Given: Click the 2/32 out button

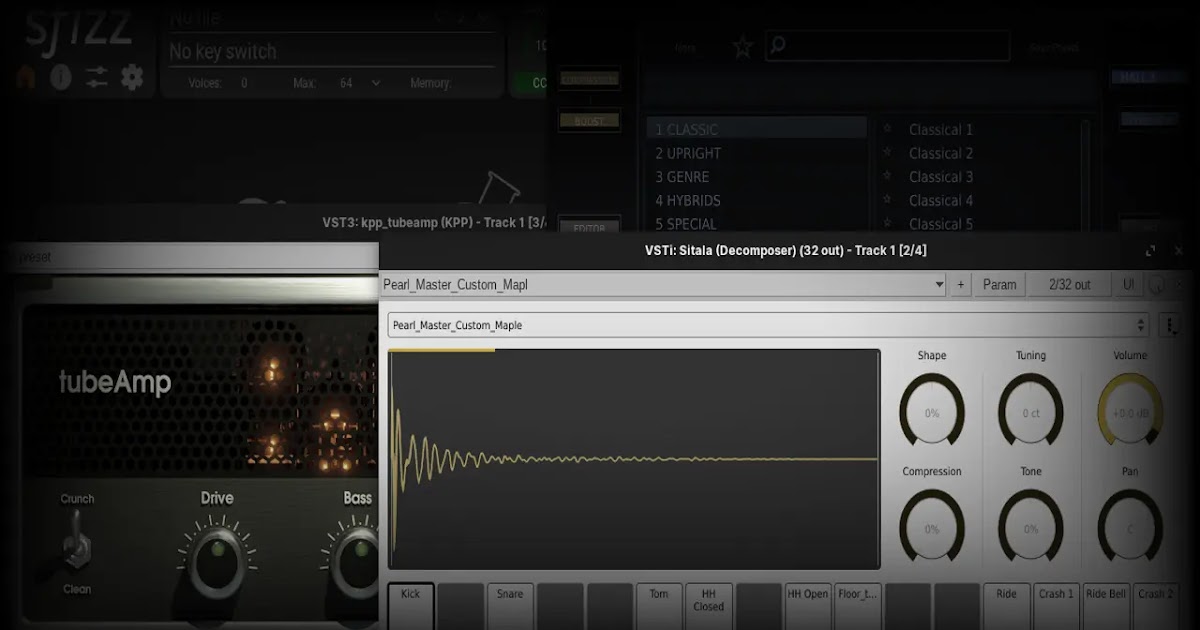Looking at the screenshot, I should (1069, 285).
